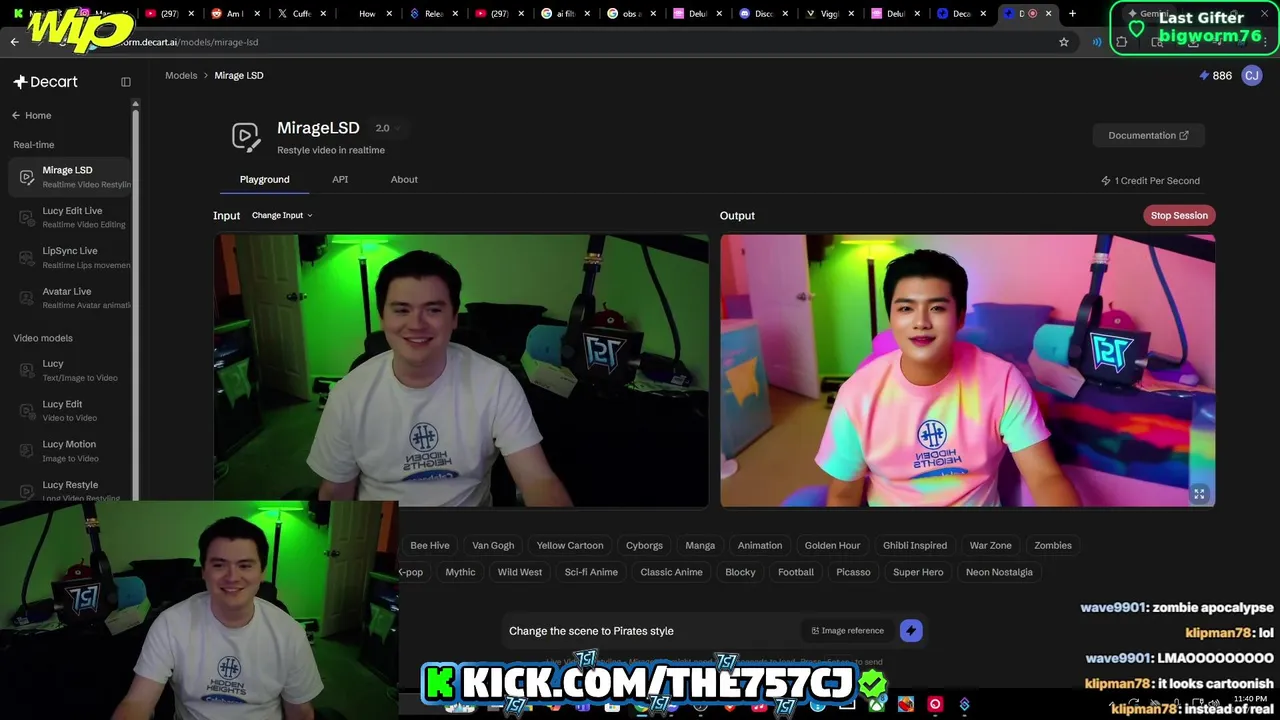Screen dimensions: 1280x720
Task: Select Lucy Restyle in the sidebar
Action: click(x=70, y=490)
